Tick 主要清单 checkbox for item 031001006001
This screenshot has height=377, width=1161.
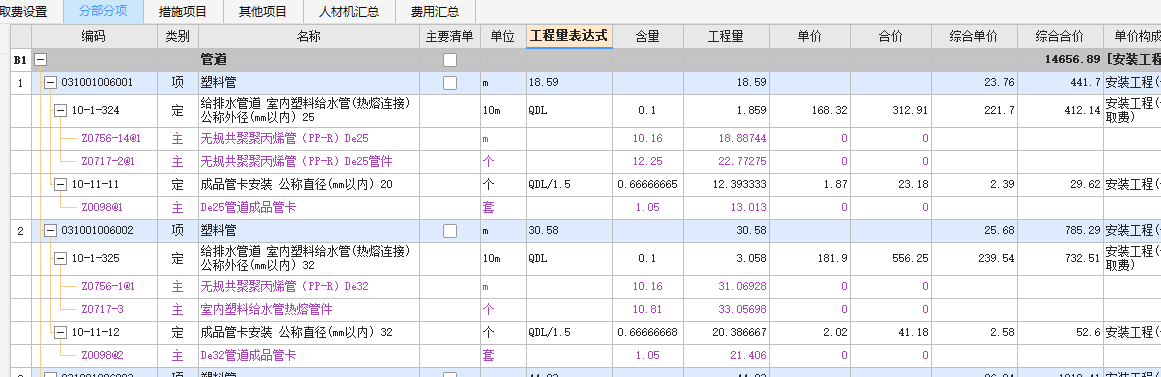450,83
